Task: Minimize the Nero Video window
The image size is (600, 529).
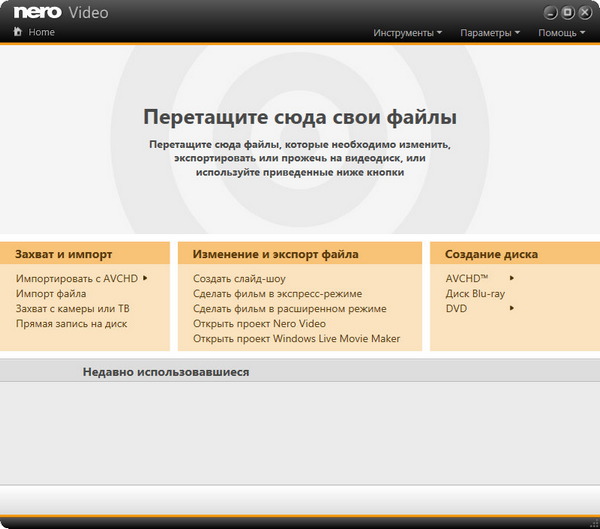Action: tap(550, 13)
